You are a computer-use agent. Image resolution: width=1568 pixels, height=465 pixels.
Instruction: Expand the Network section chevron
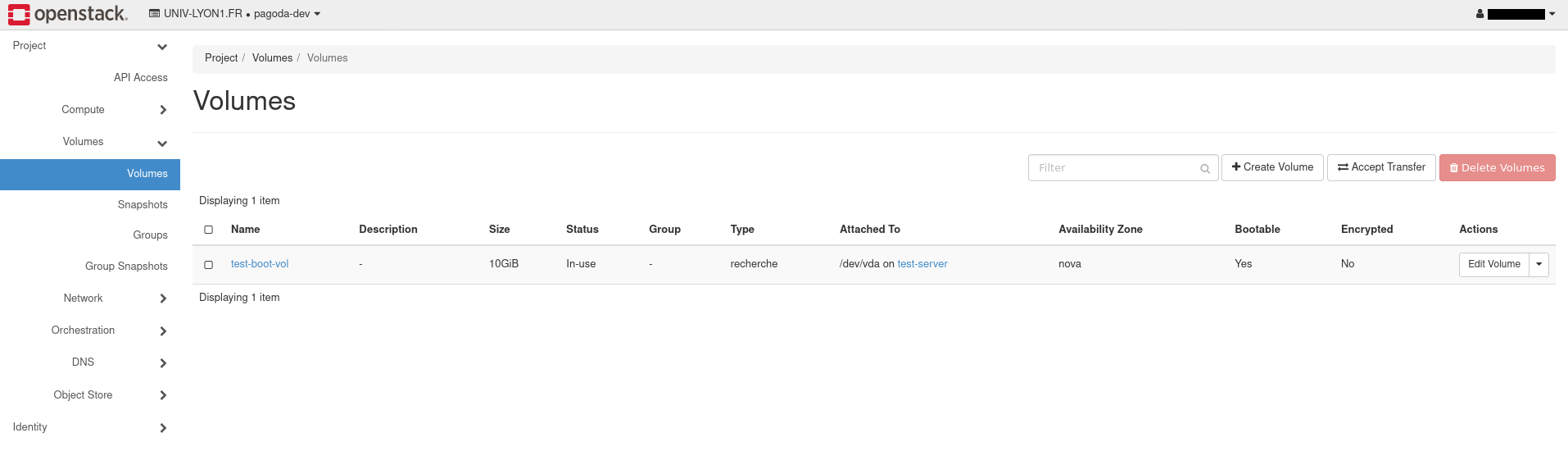(x=163, y=299)
